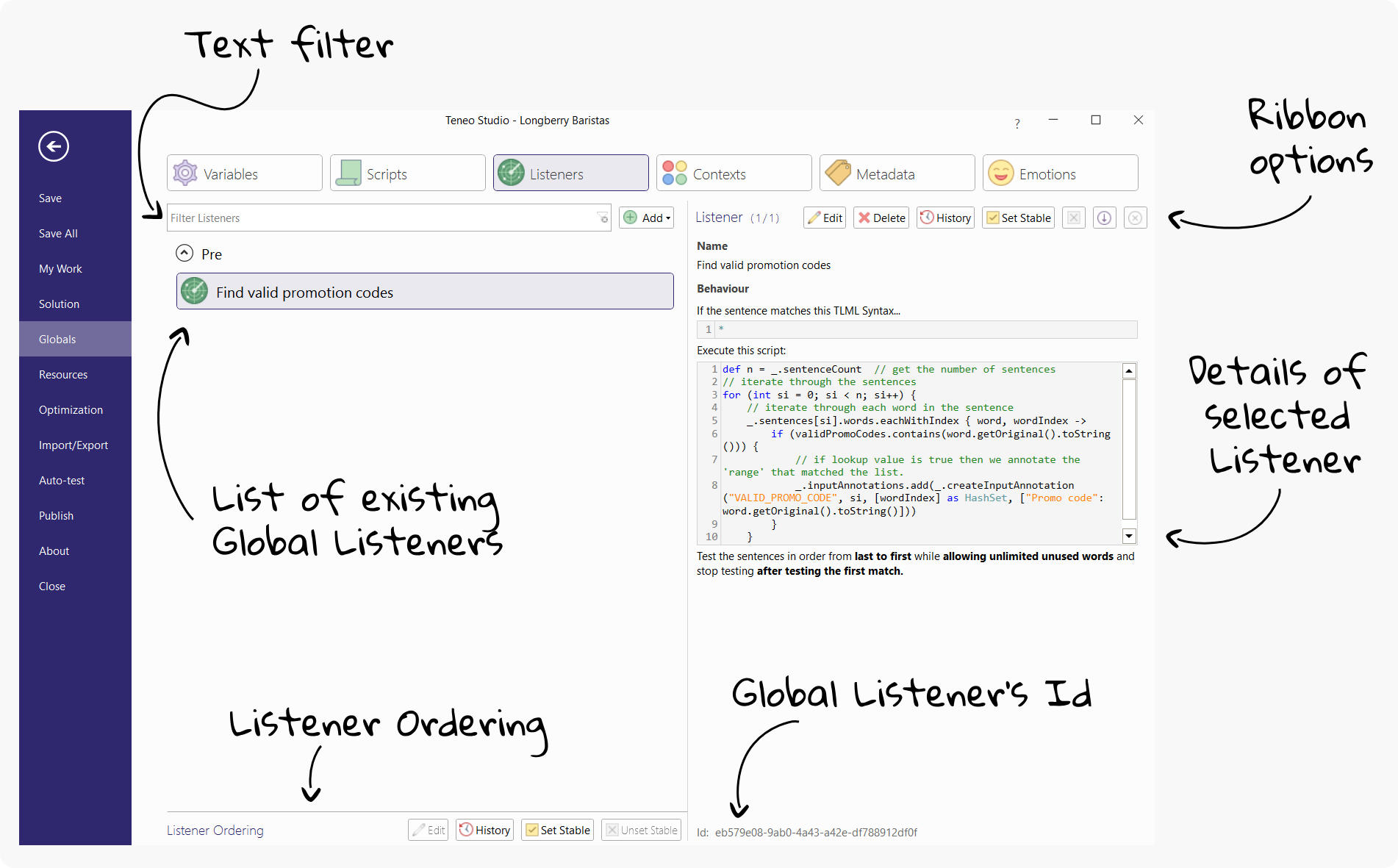Open the Variables tab

tap(244, 173)
